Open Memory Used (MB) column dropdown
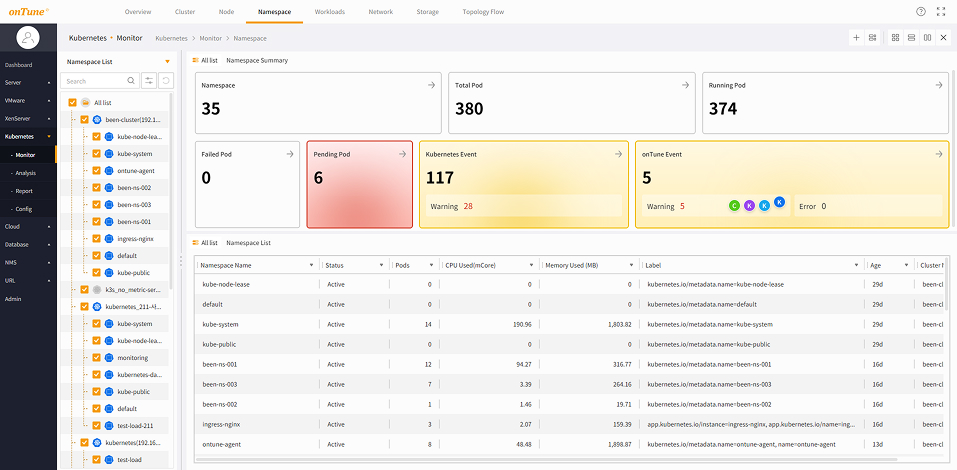 [x=632, y=266]
